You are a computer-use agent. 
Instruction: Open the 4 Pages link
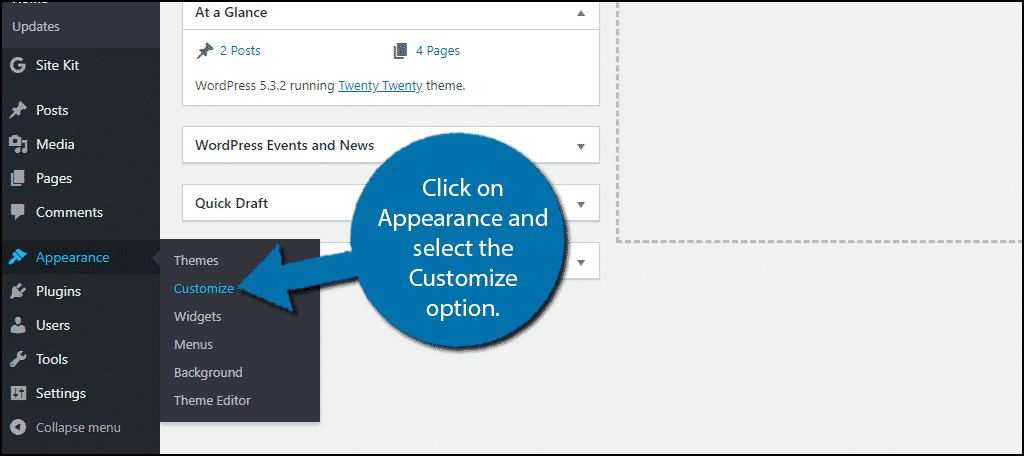coord(437,51)
